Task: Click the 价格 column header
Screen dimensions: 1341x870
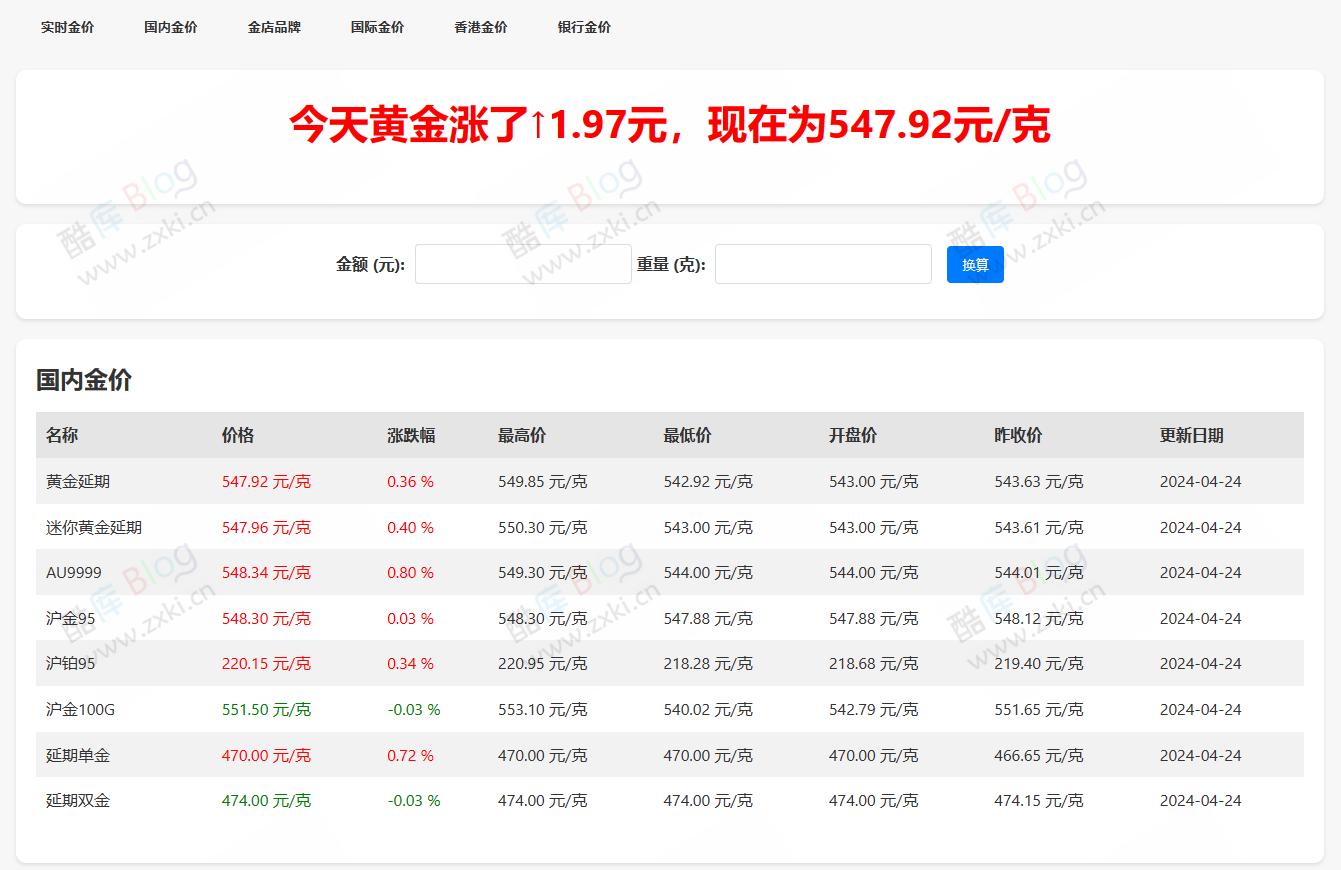Action: pyautogui.click(x=237, y=435)
